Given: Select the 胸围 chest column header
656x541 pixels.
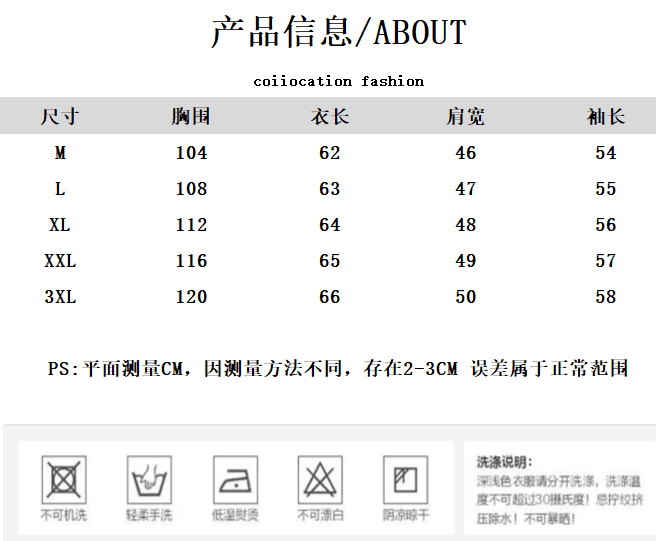Looking at the screenshot, I should tap(191, 116).
